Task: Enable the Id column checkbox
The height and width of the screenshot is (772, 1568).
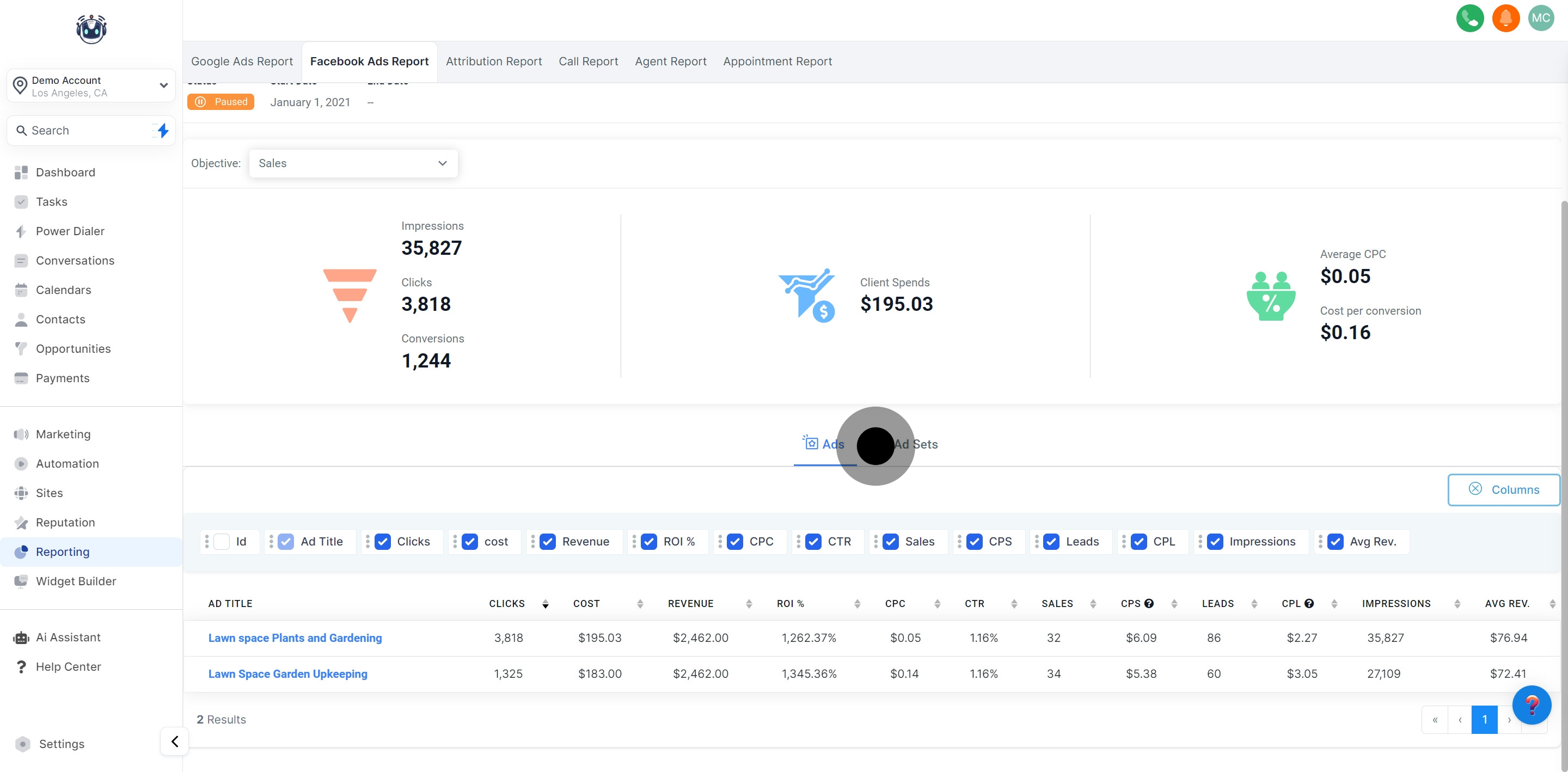Action: coord(222,541)
